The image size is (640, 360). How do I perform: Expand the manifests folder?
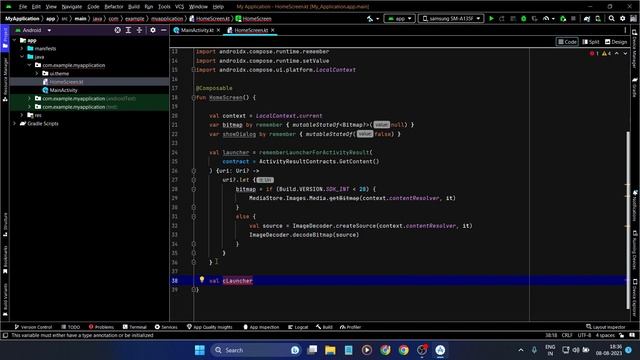(x=22, y=49)
